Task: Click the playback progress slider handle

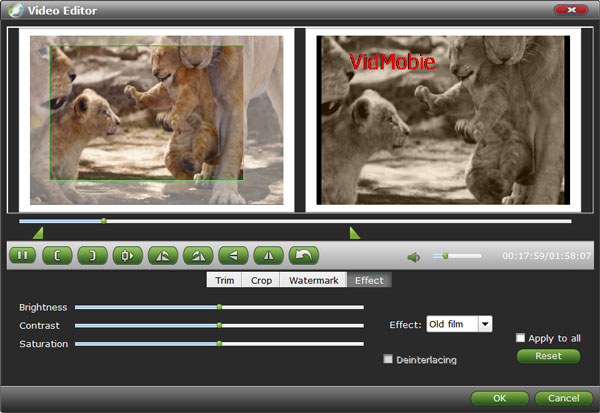Action: [104, 221]
